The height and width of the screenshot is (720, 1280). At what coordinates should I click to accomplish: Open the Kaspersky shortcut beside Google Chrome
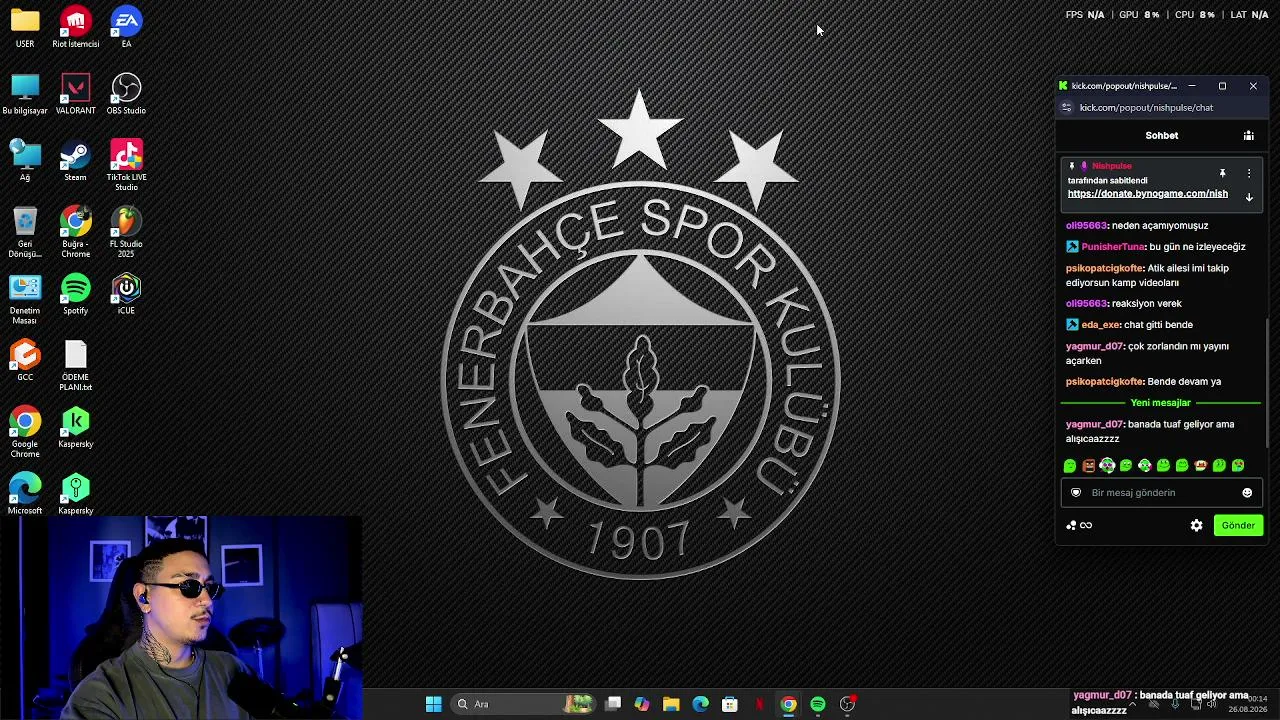point(76,428)
